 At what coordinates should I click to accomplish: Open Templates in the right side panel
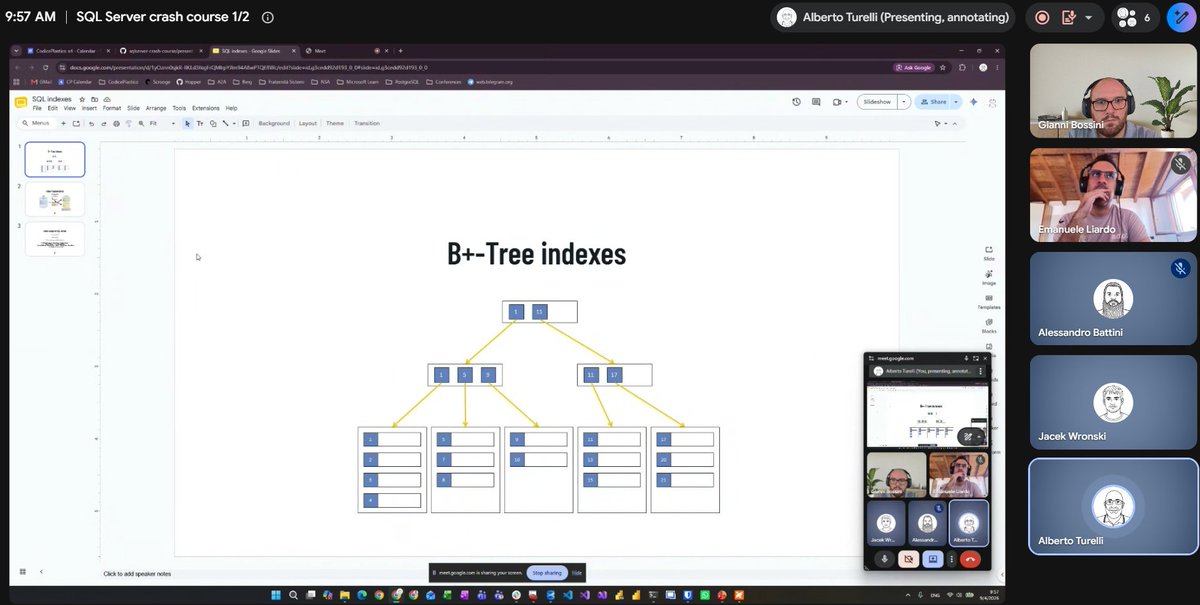tap(989, 301)
